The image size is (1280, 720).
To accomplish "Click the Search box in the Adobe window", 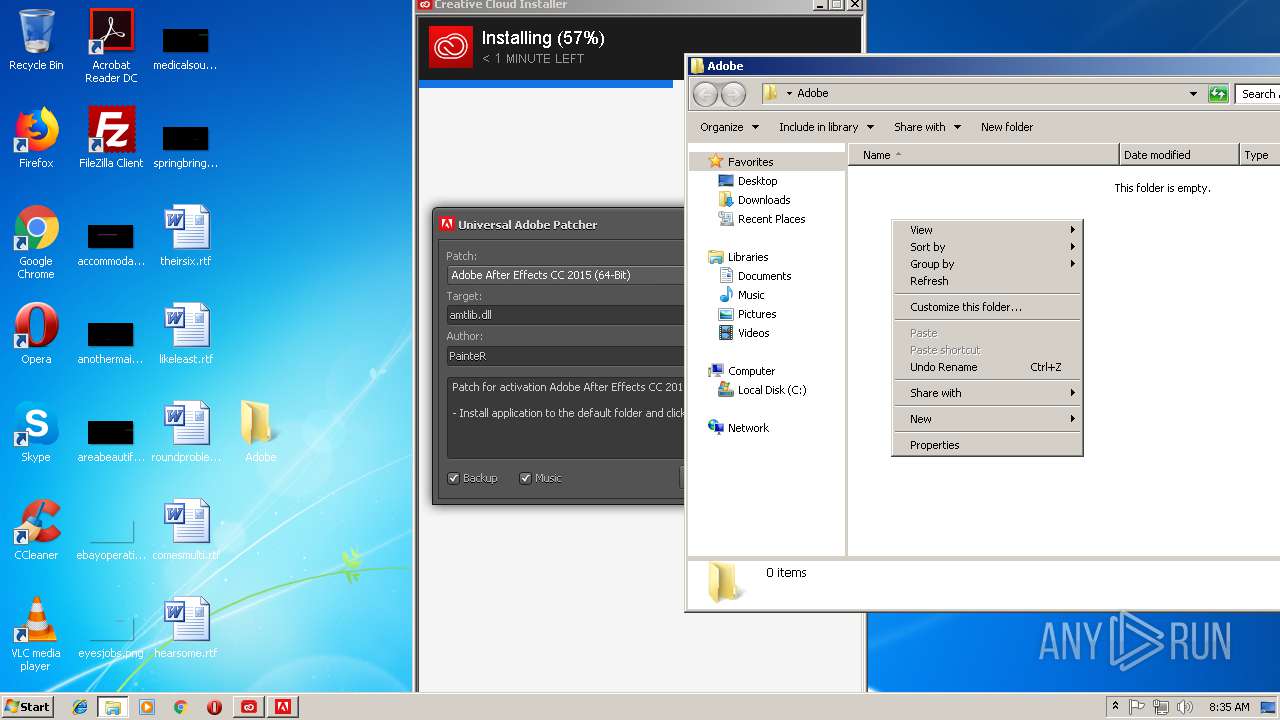I will (1258, 94).
